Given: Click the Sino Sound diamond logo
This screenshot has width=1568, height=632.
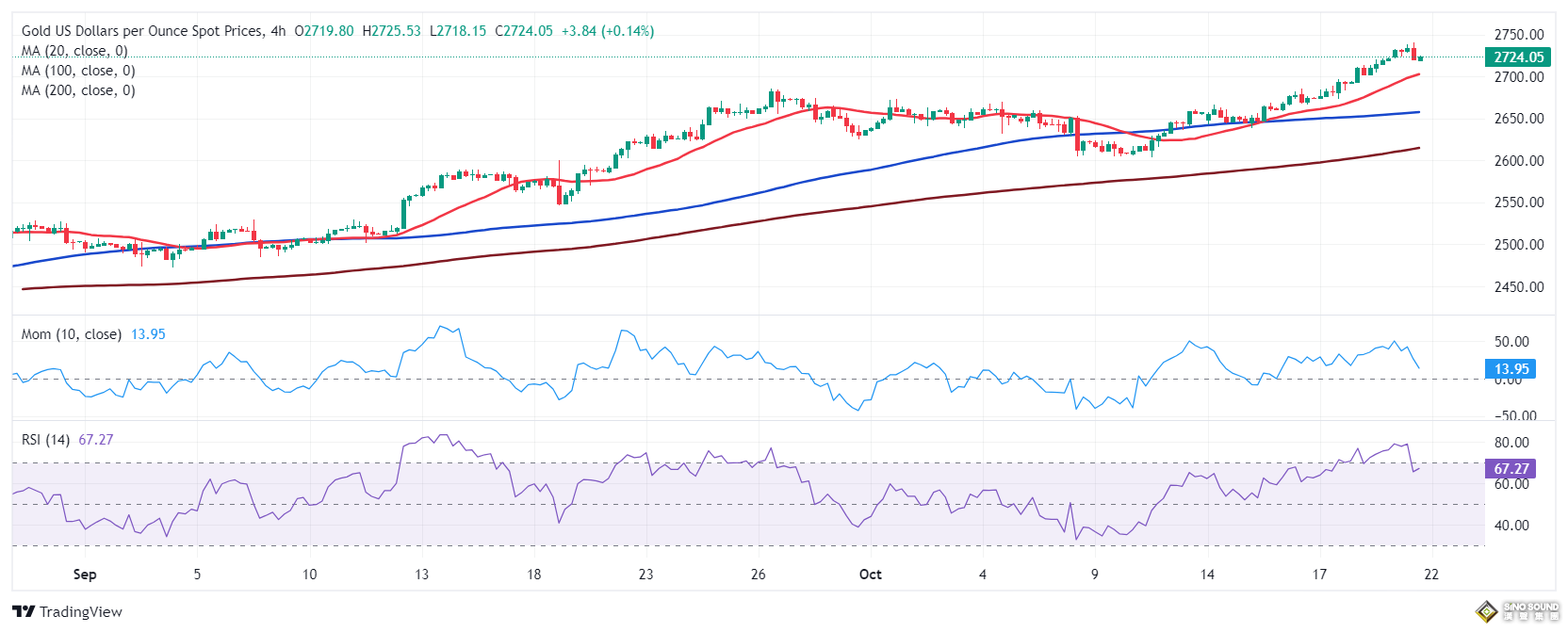Looking at the screenshot, I should [x=1487, y=611].
